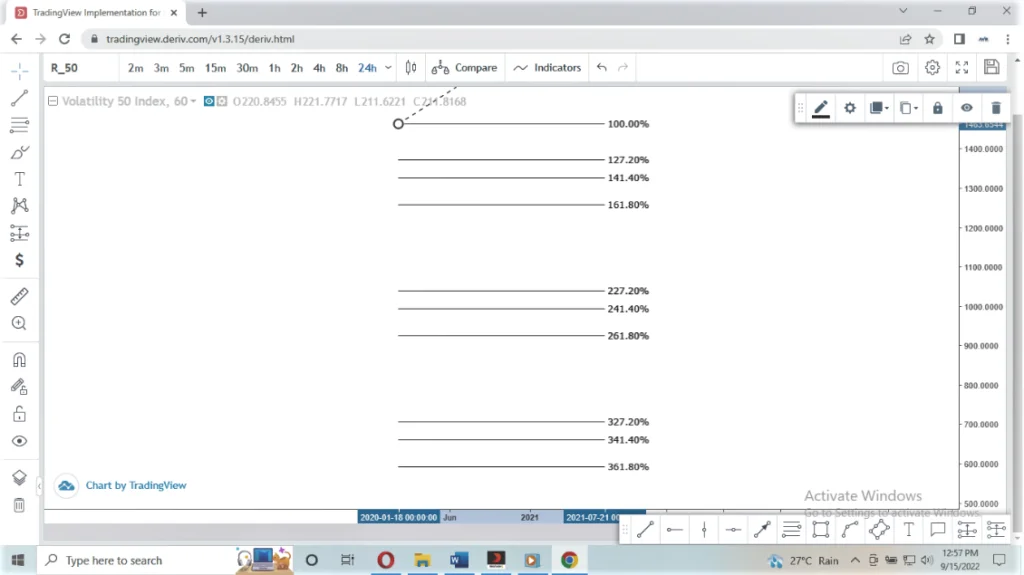This screenshot has width=1024, height=575.
Task: Open the prediction and measurement tools
Action: pyautogui.click(x=20, y=233)
